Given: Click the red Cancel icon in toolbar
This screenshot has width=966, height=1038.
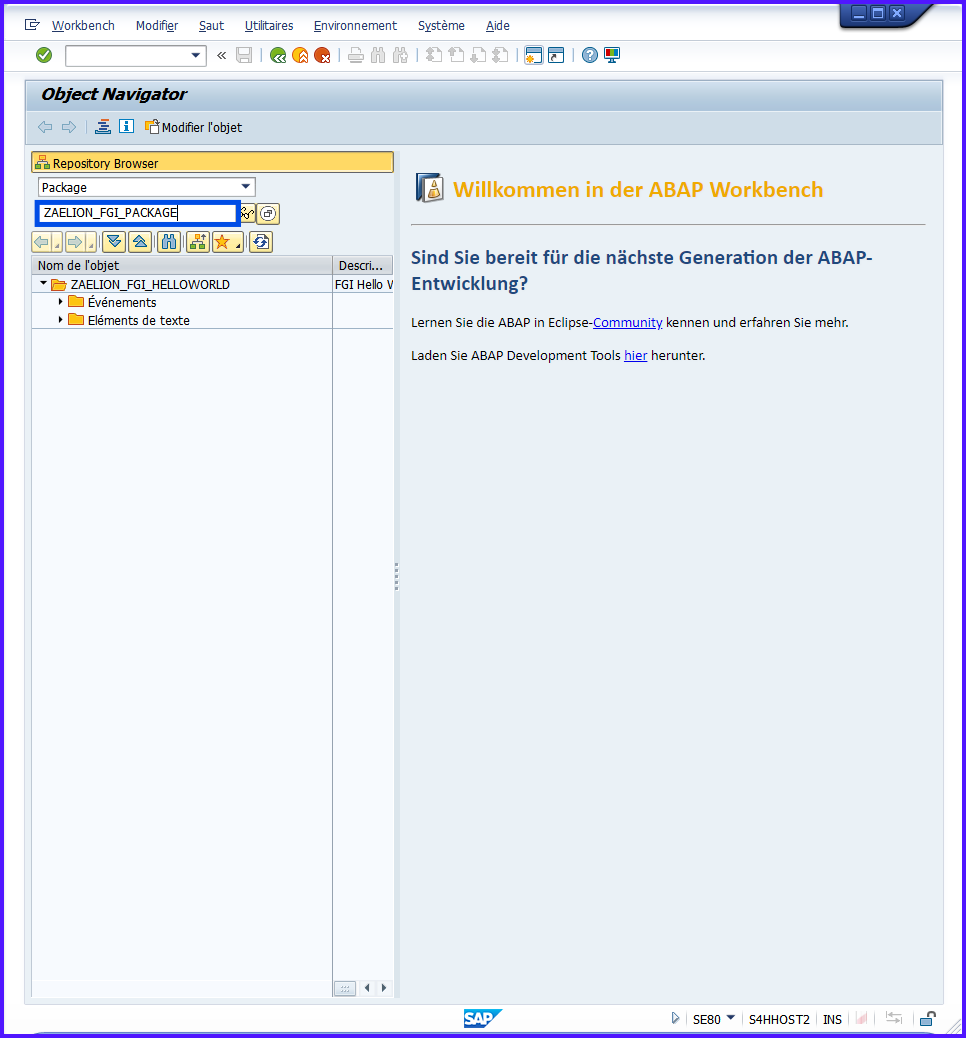Looking at the screenshot, I should coord(322,56).
